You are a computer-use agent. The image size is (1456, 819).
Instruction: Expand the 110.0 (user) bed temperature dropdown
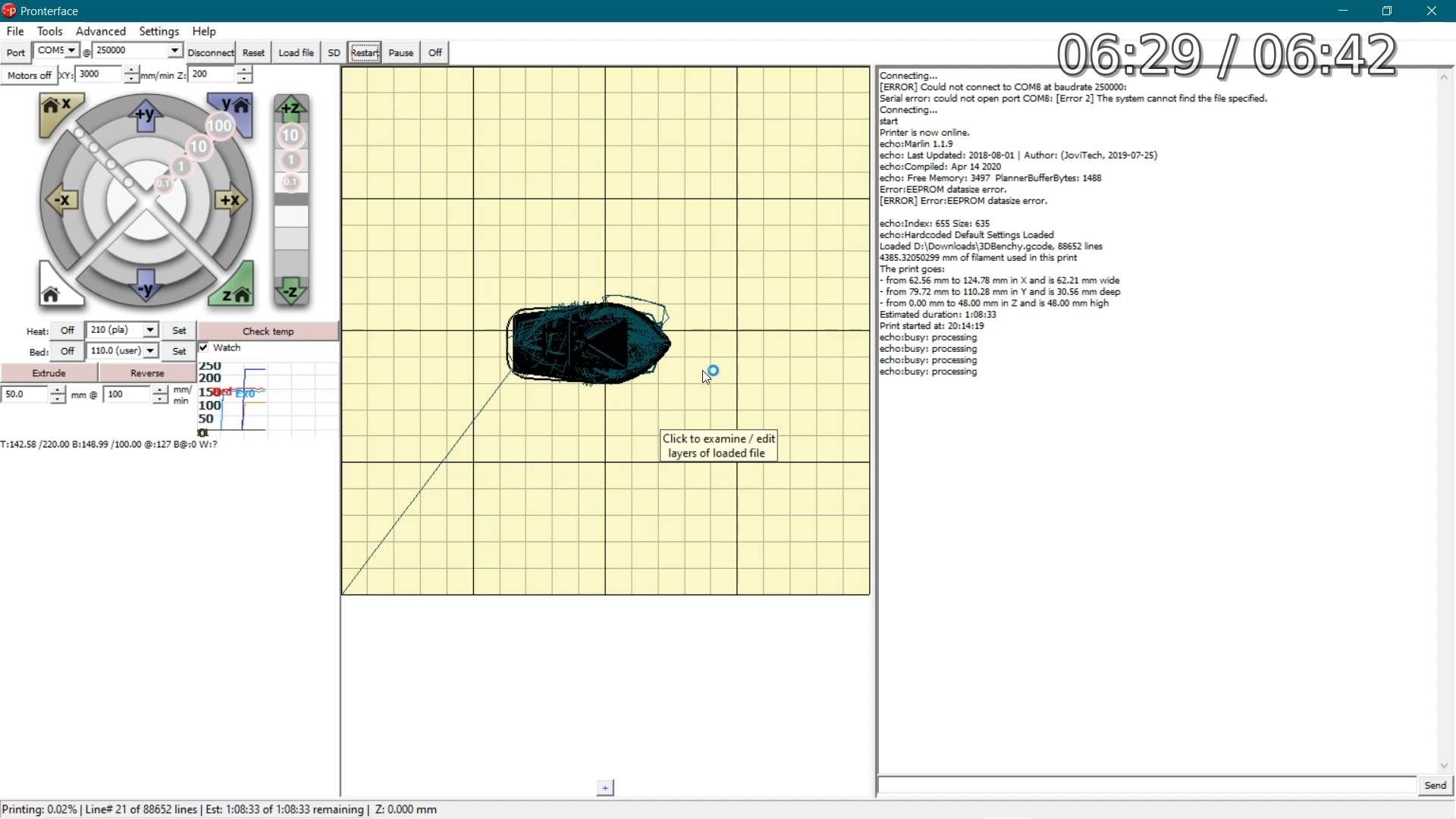(x=150, y=351)
